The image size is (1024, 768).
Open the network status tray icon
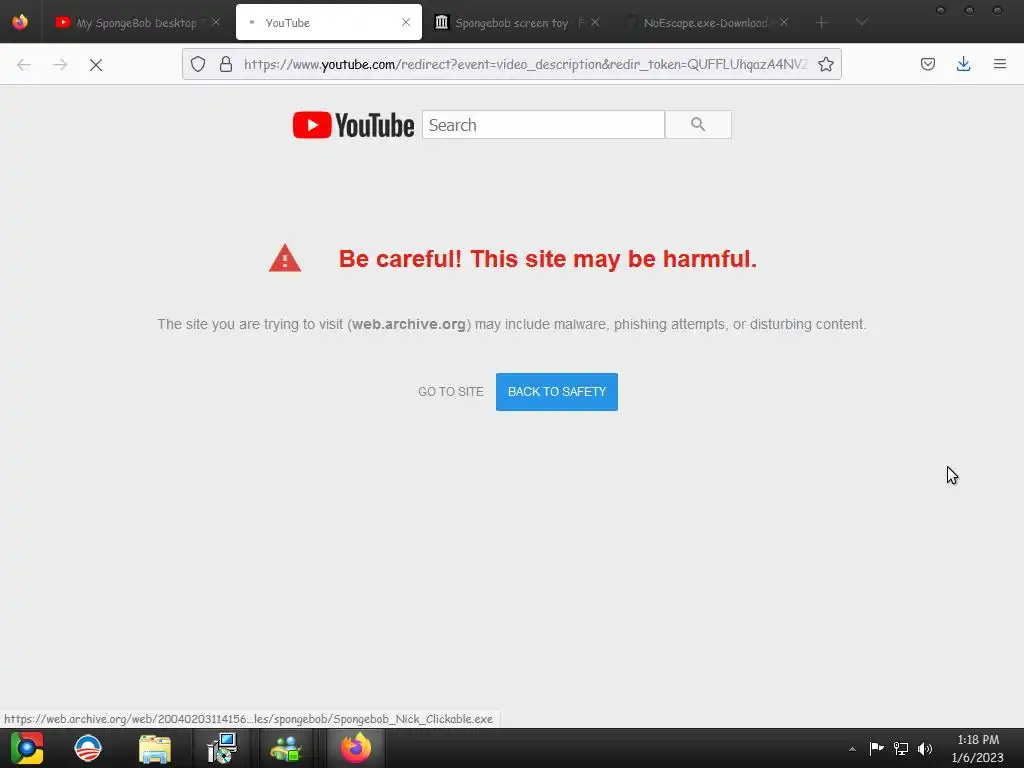tap(901, 748)
